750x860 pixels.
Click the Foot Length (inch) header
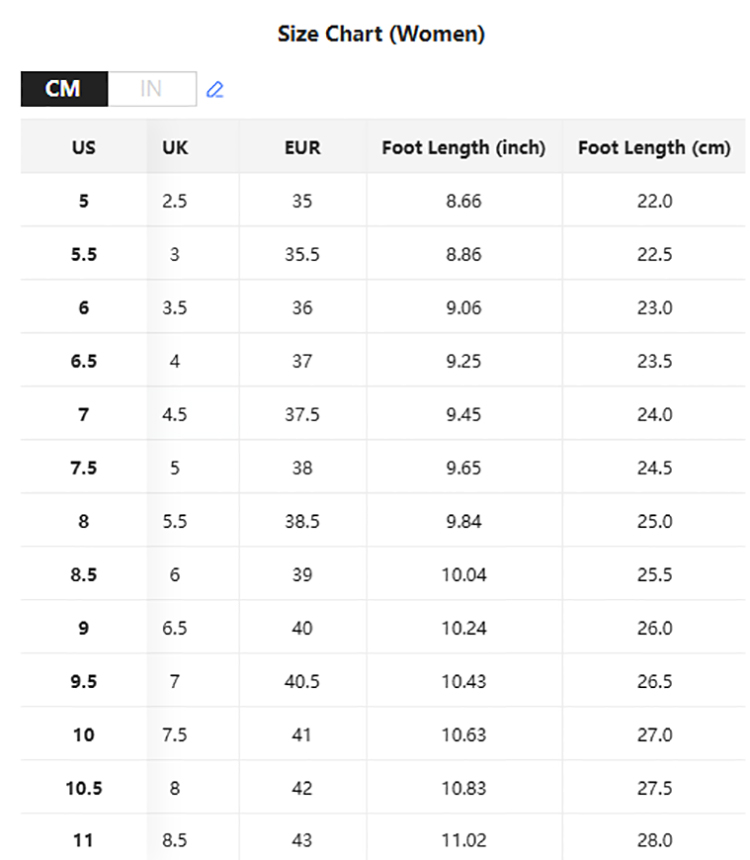coord(464,148)
